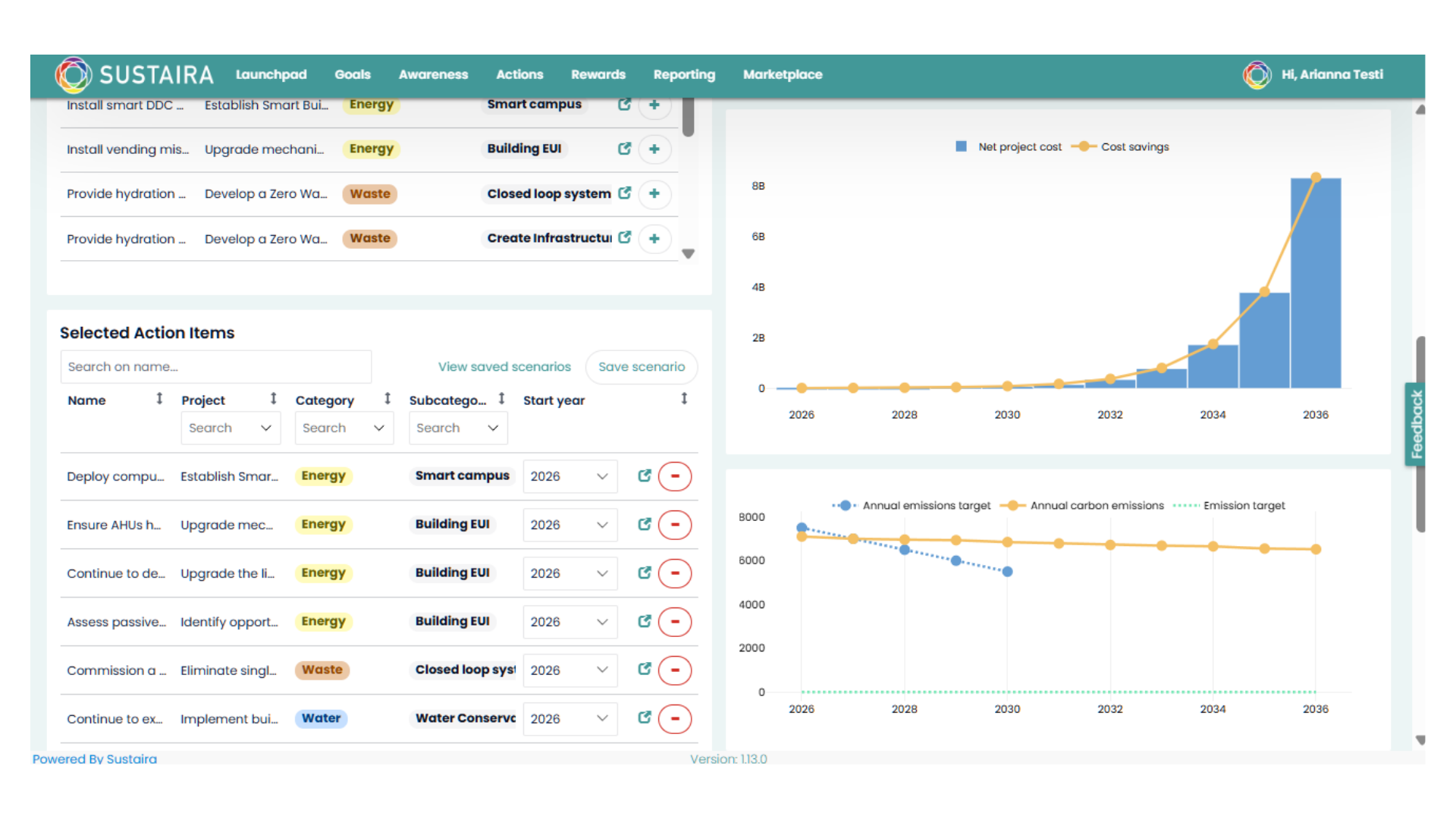1456x819 pixels.
Task: Open external link for Smart campus action
Action: pyautogui.click(x=624, y=105)
